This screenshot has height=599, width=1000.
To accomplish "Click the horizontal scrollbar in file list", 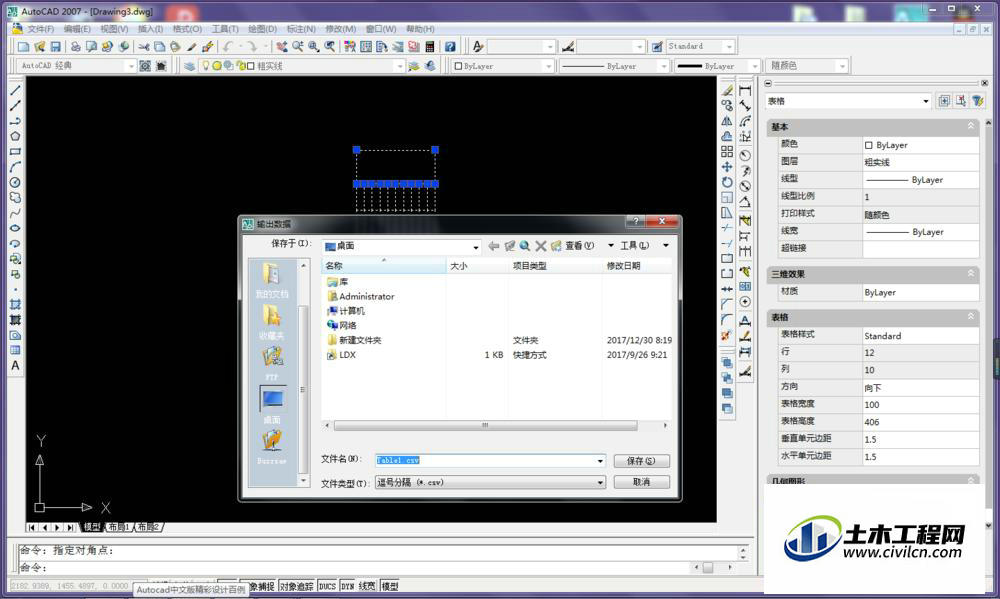I will click(485, 425).
